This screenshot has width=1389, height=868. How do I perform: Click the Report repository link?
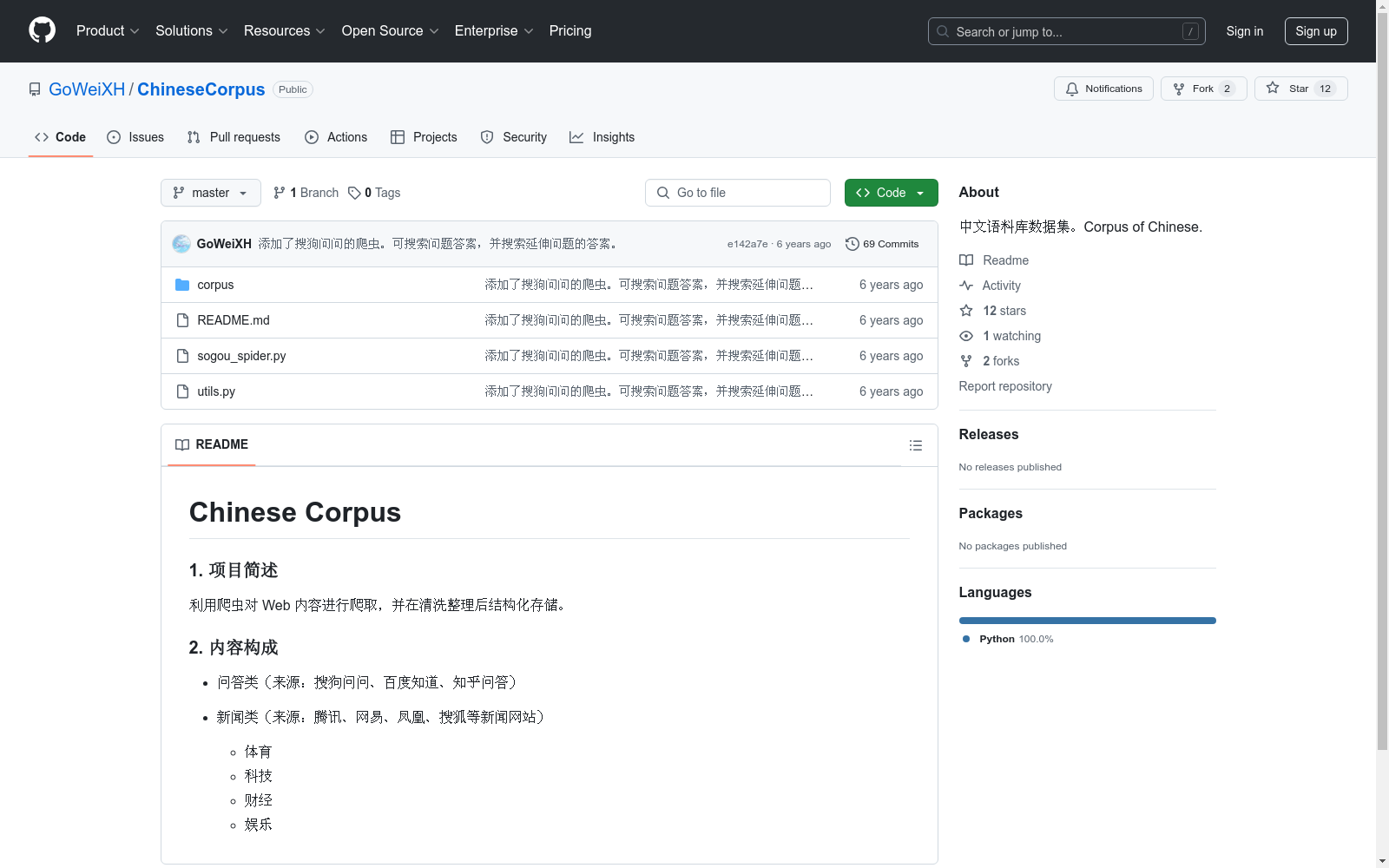(1005, 386)
